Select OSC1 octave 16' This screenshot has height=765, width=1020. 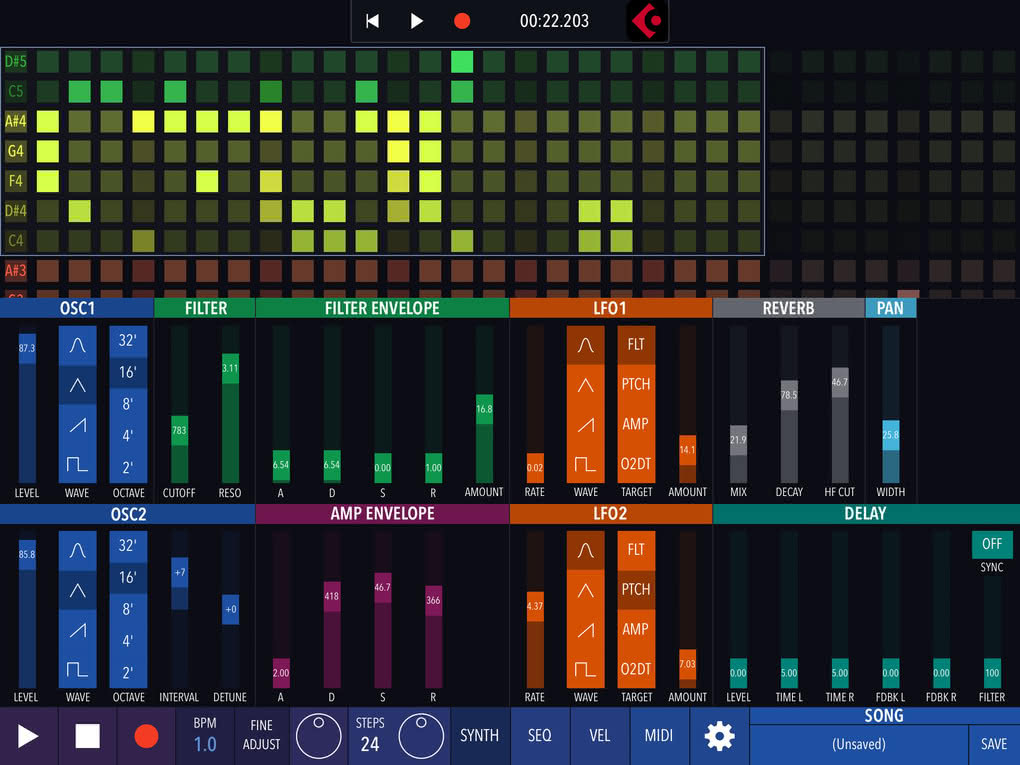(128, 373)
